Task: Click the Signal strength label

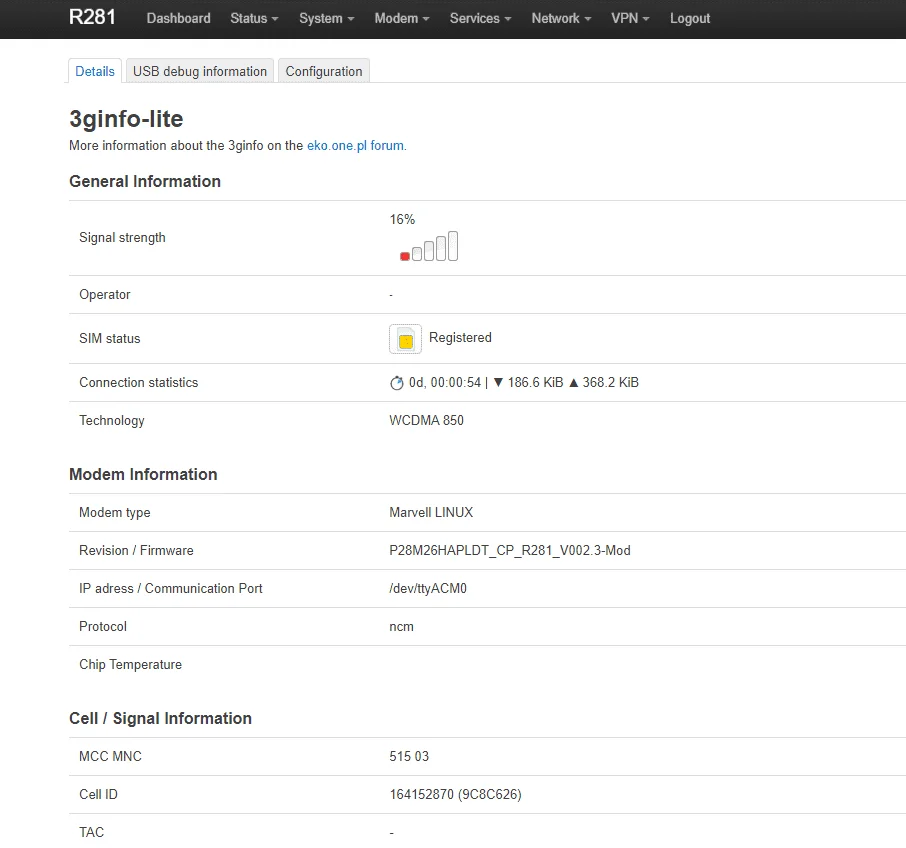Action: pos(122,238)
